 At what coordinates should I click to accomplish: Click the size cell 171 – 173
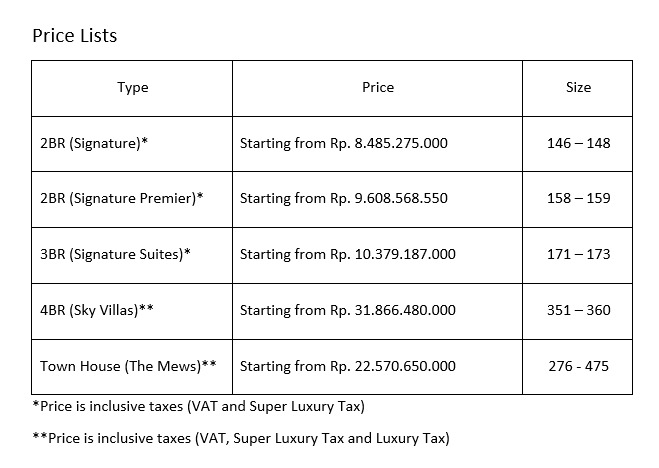click(x=578, y=254)
